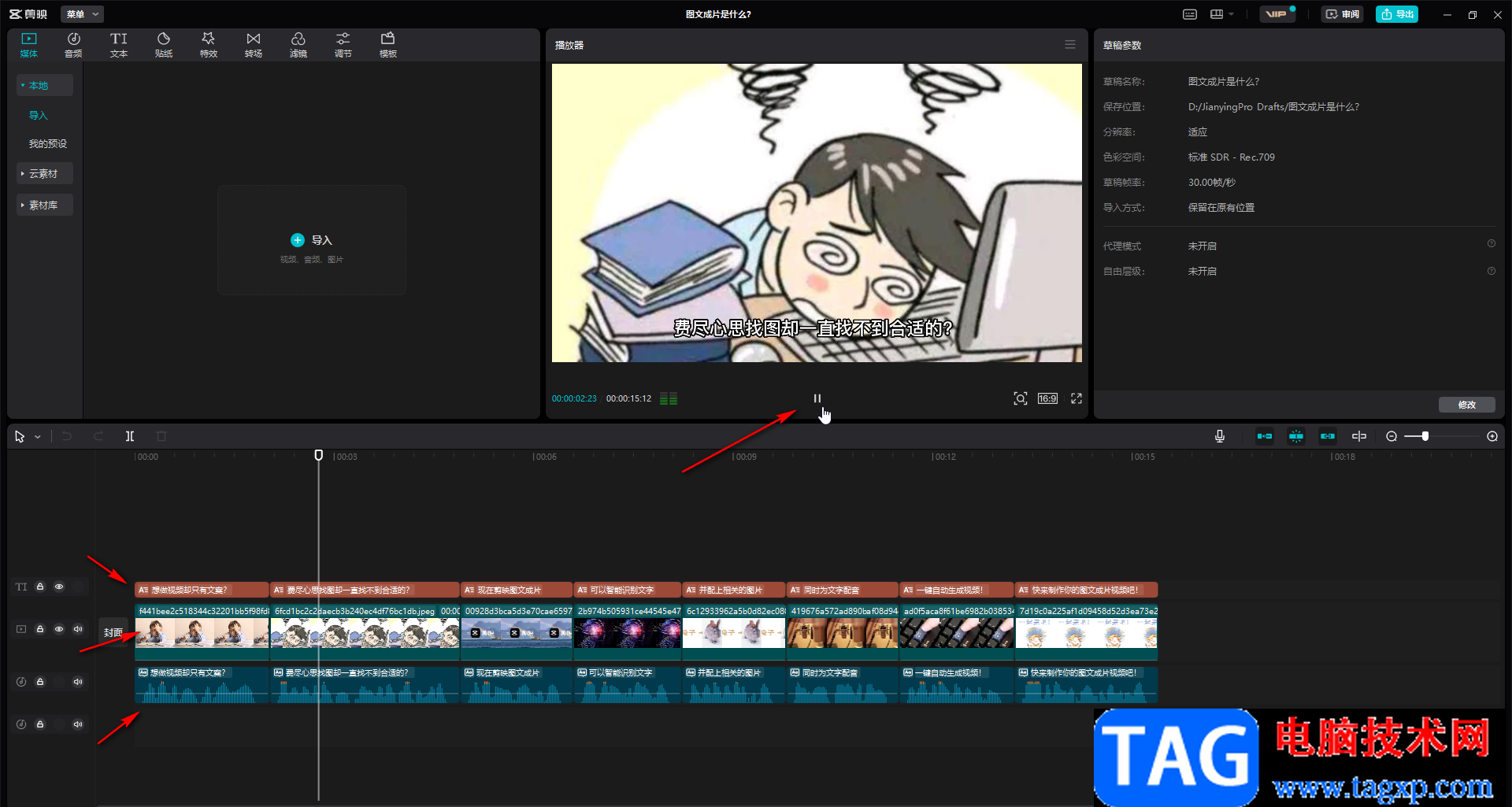The image size is (1512, 807).
Task: Start voiceover recording with the microphone
Action: tap(1220, 436)
